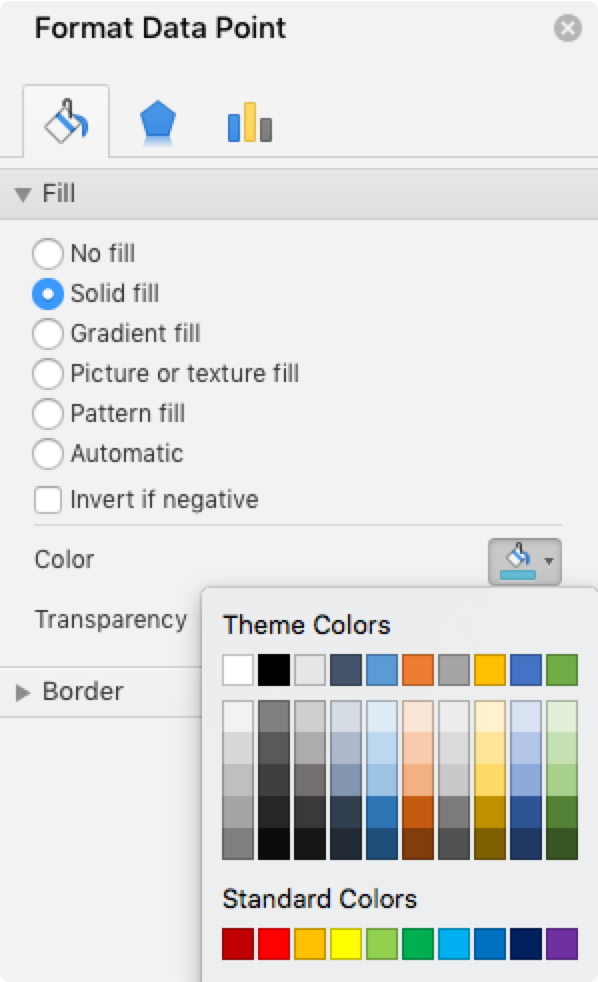
Task: Open the Series Options bar chart tab
Action: (249, 122)
